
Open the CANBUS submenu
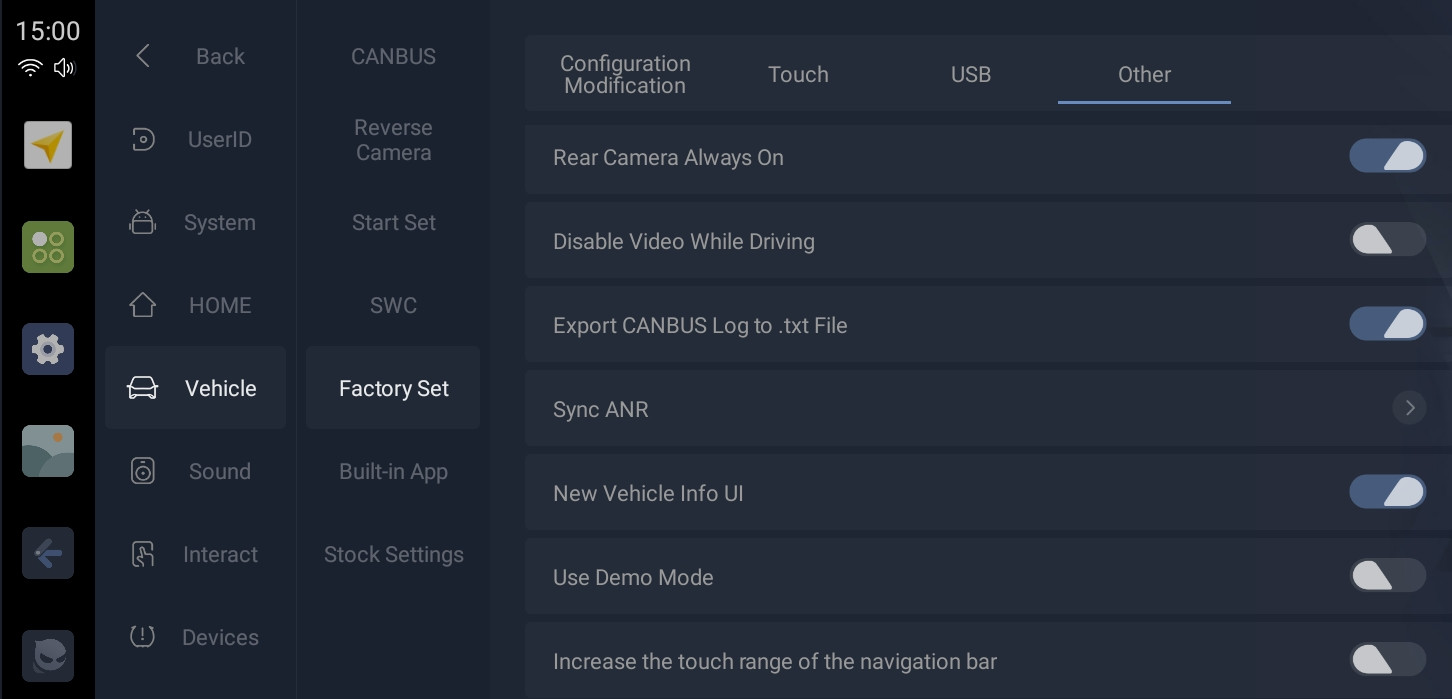(x=393, y=56)
